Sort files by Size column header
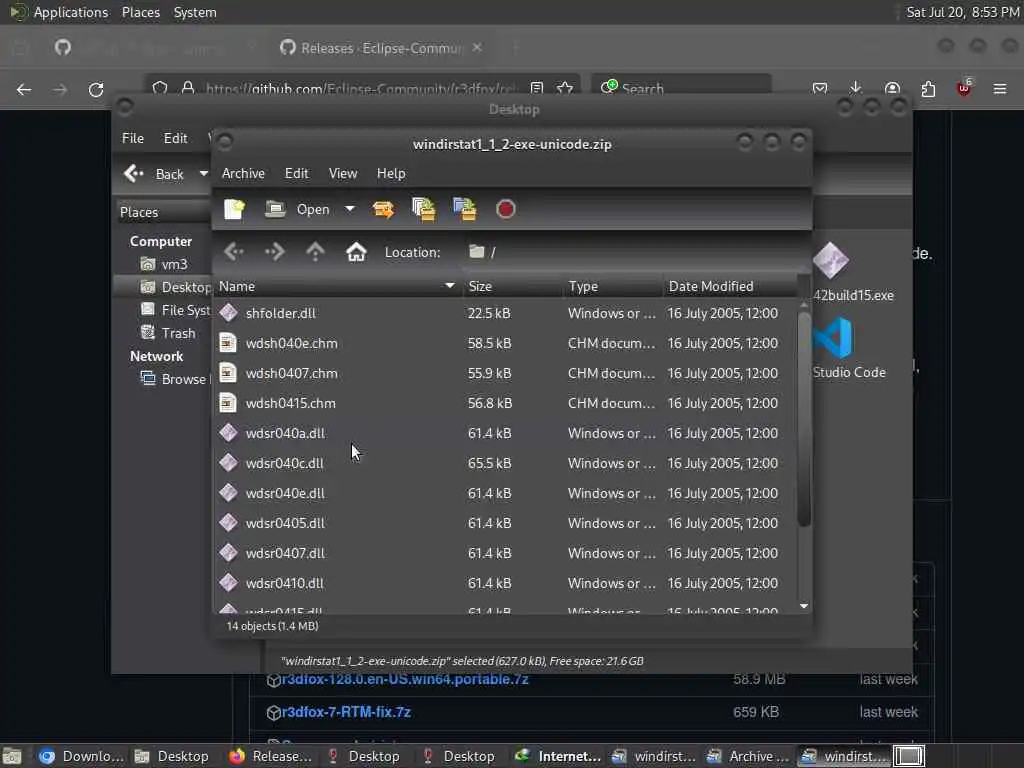Image resolution: width=1024 pixels, height=768 pixels. click(x=513, y=286)
